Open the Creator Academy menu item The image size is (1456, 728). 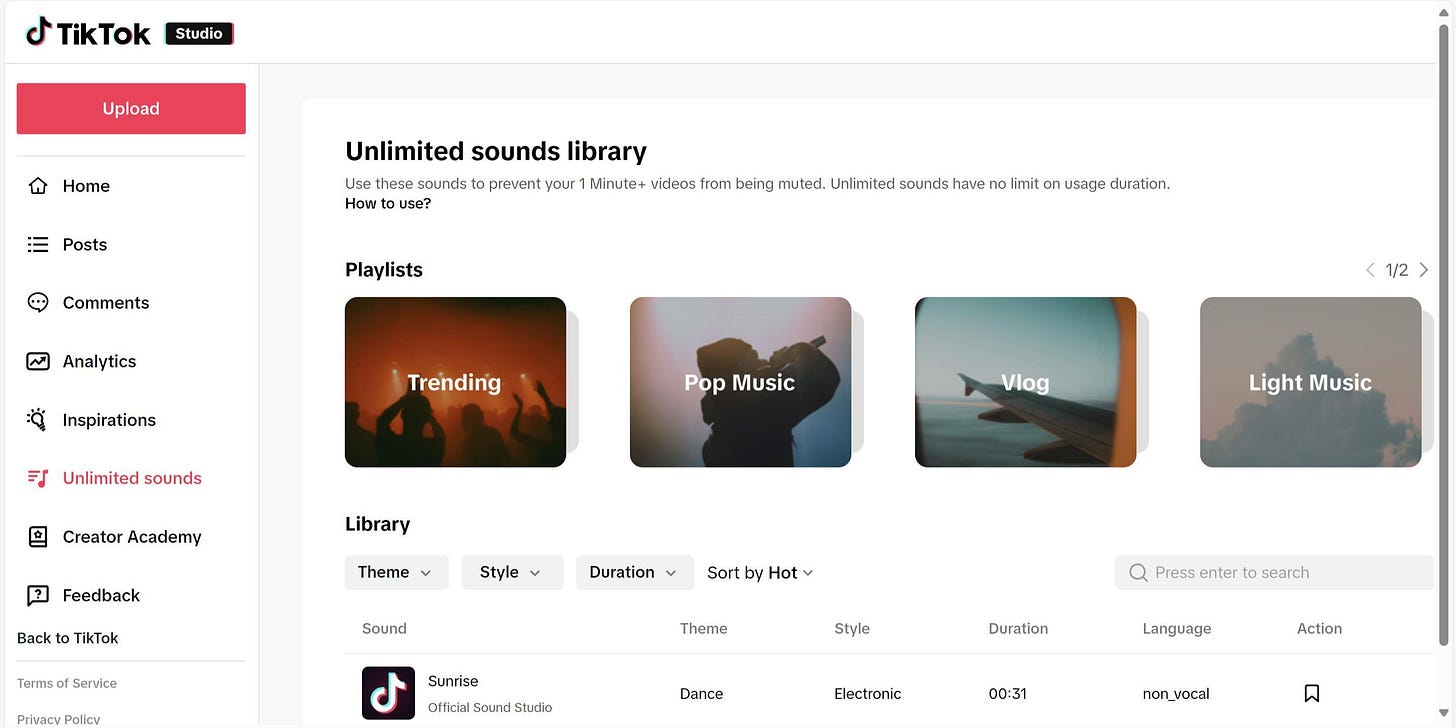click(131, 537)
